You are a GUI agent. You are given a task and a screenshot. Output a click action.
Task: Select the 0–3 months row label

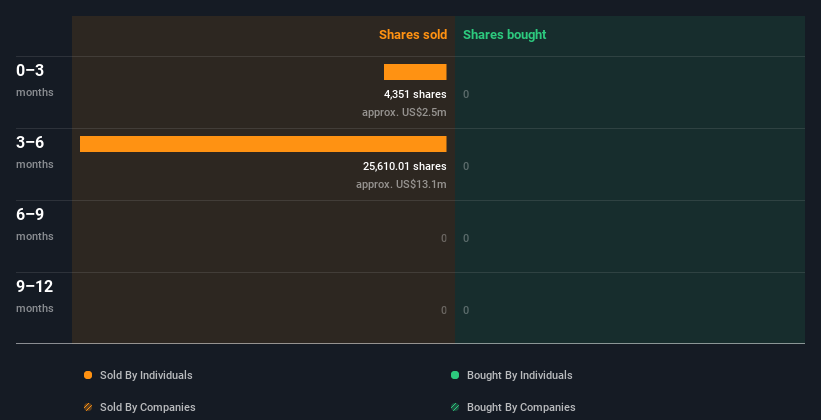tap(30, 71)
